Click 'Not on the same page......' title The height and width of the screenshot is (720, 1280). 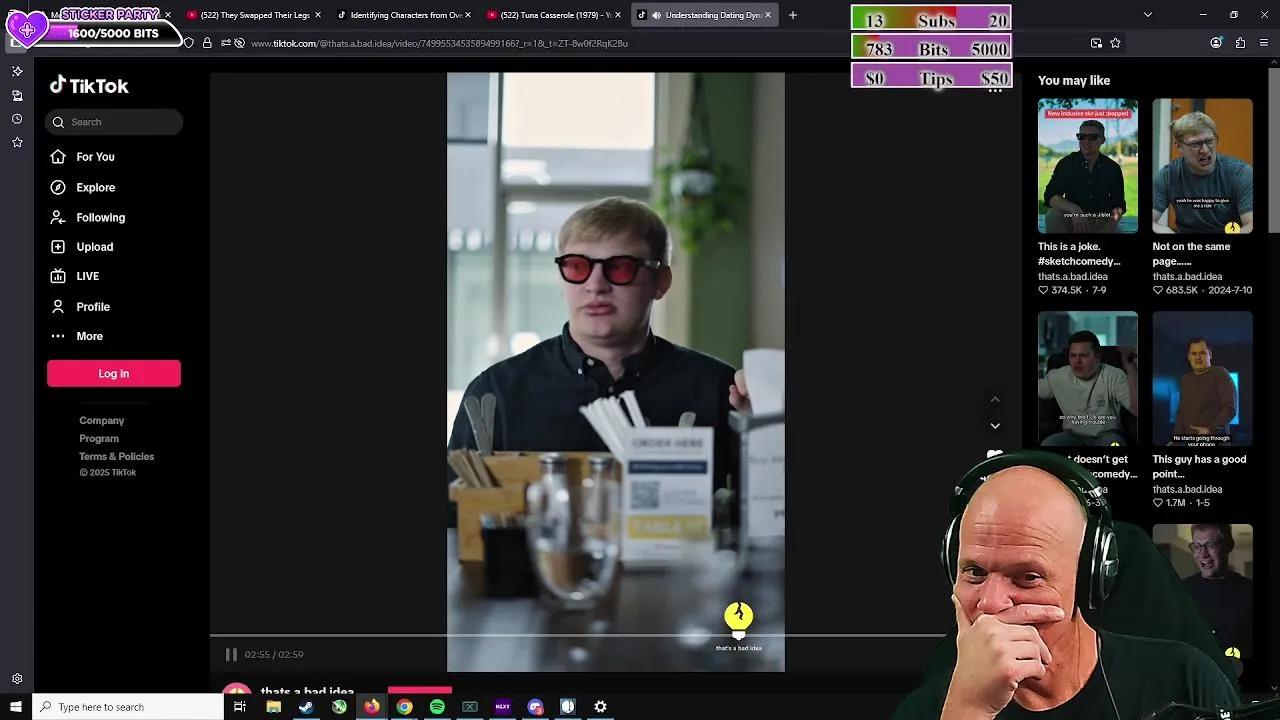(1191, 254)
